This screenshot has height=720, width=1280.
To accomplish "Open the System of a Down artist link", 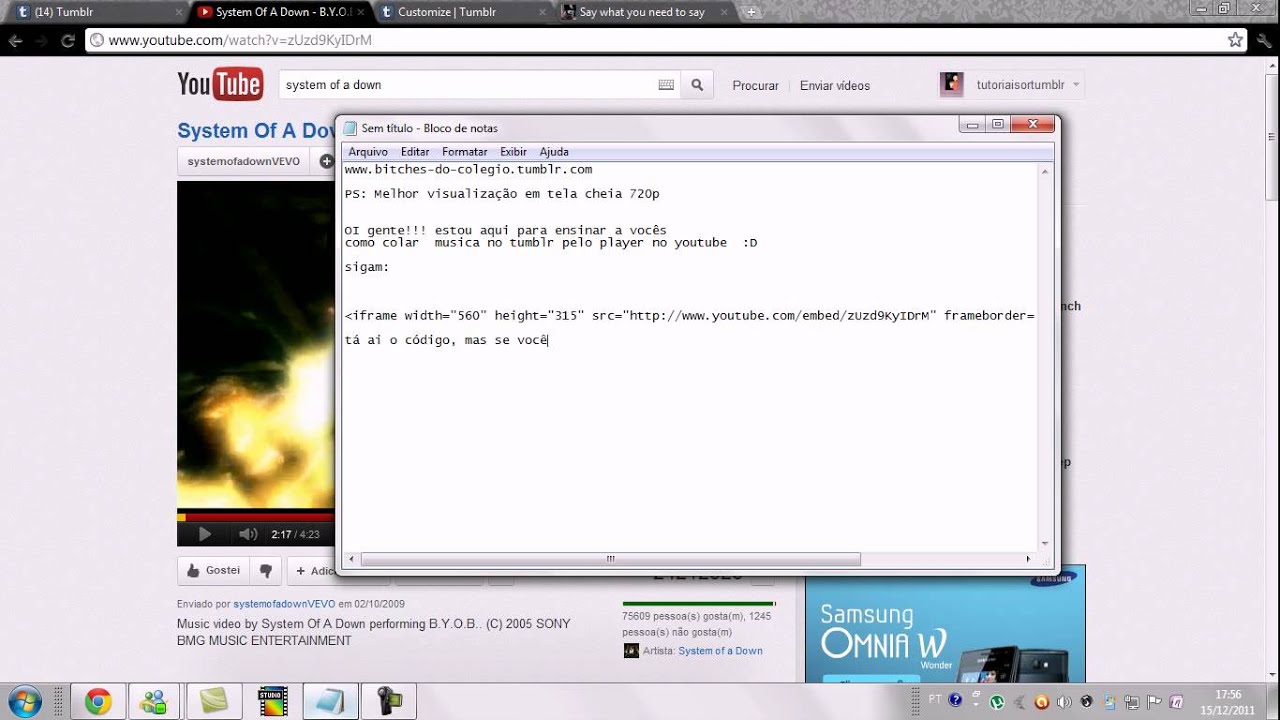I will [x=720, y=651].
